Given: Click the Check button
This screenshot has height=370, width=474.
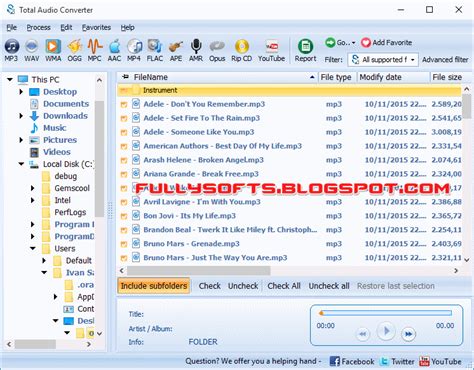Looking at the screenshot, I should [x=210, y=286].
